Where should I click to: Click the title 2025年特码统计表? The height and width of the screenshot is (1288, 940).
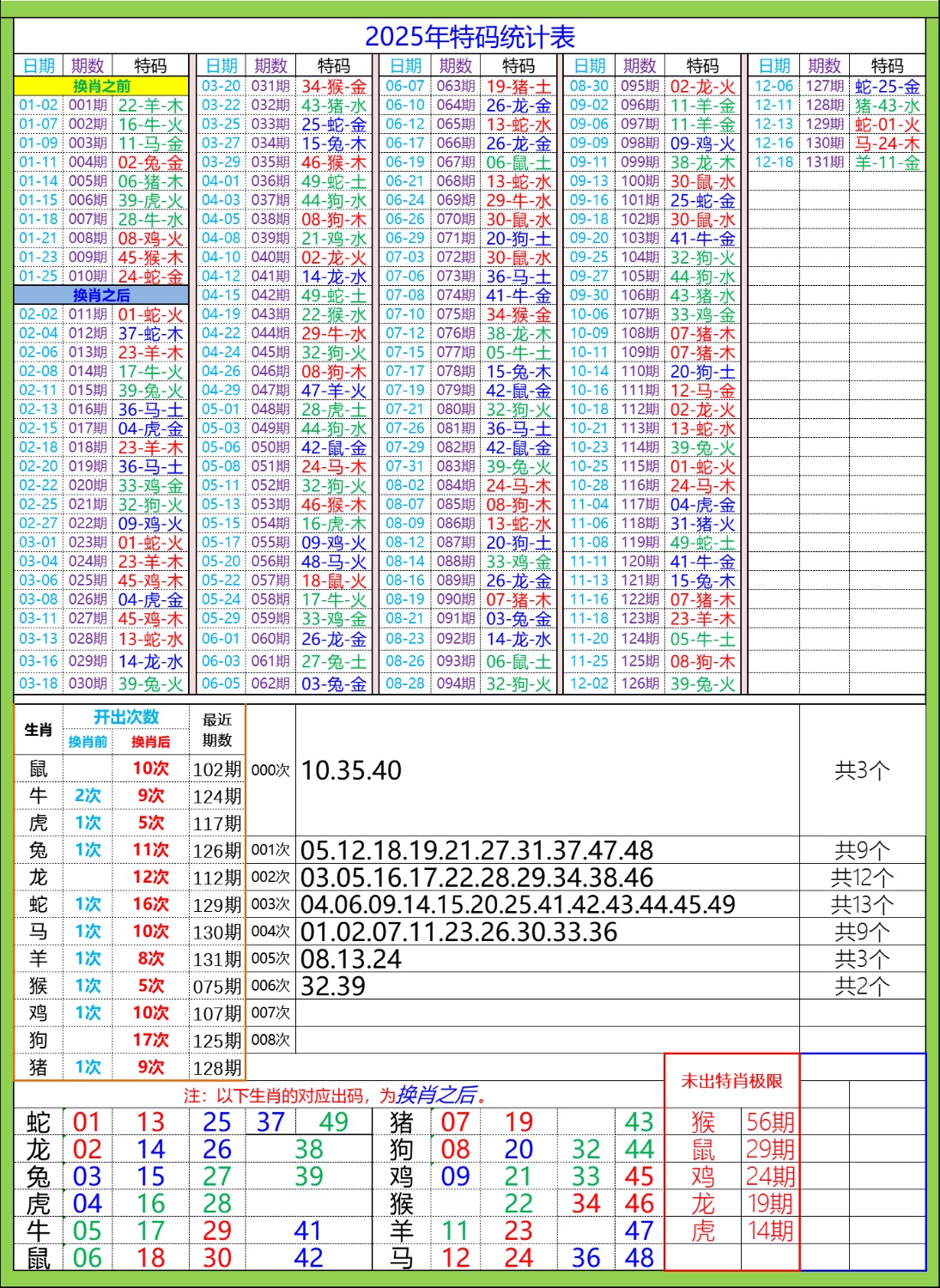[x=470, y=37]
